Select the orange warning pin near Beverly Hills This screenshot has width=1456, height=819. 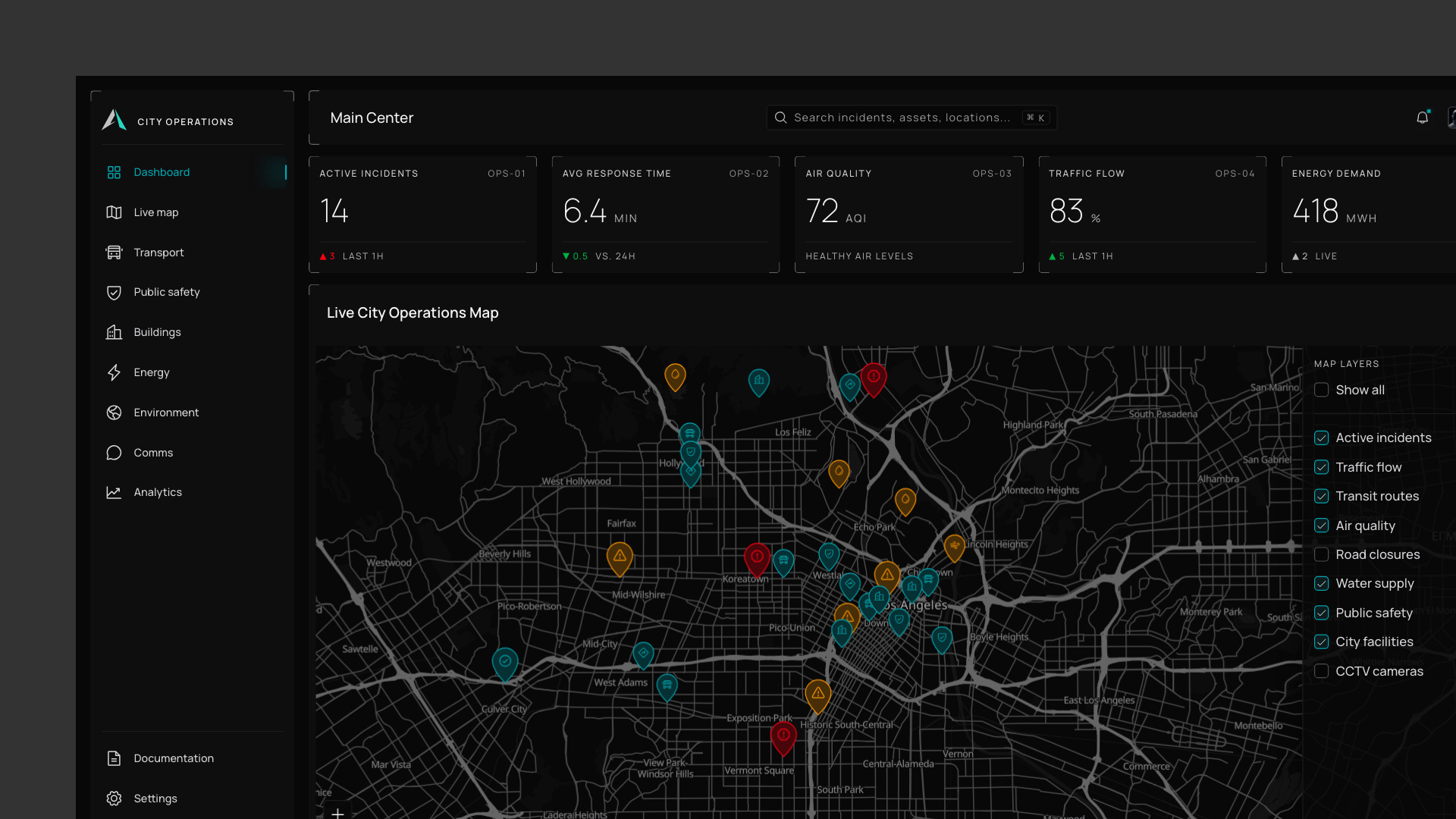pos(620,558)
